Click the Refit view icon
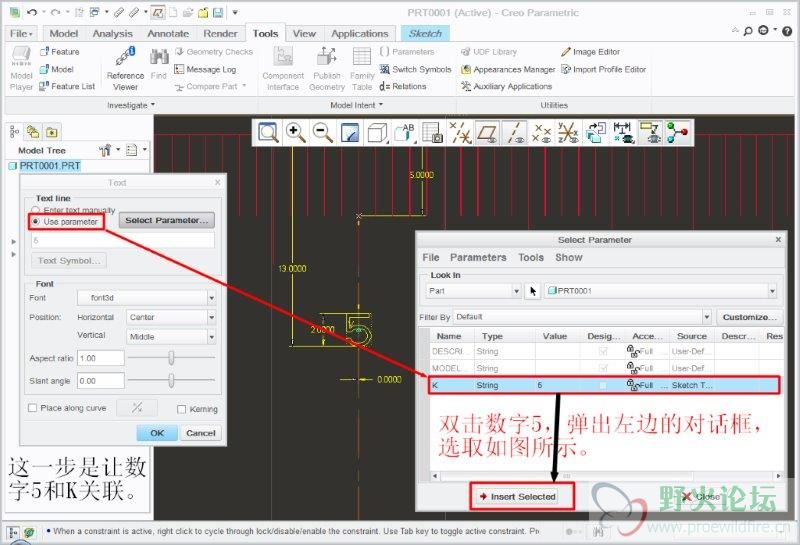This screenshot has height=545, width=800. (268, 132)
